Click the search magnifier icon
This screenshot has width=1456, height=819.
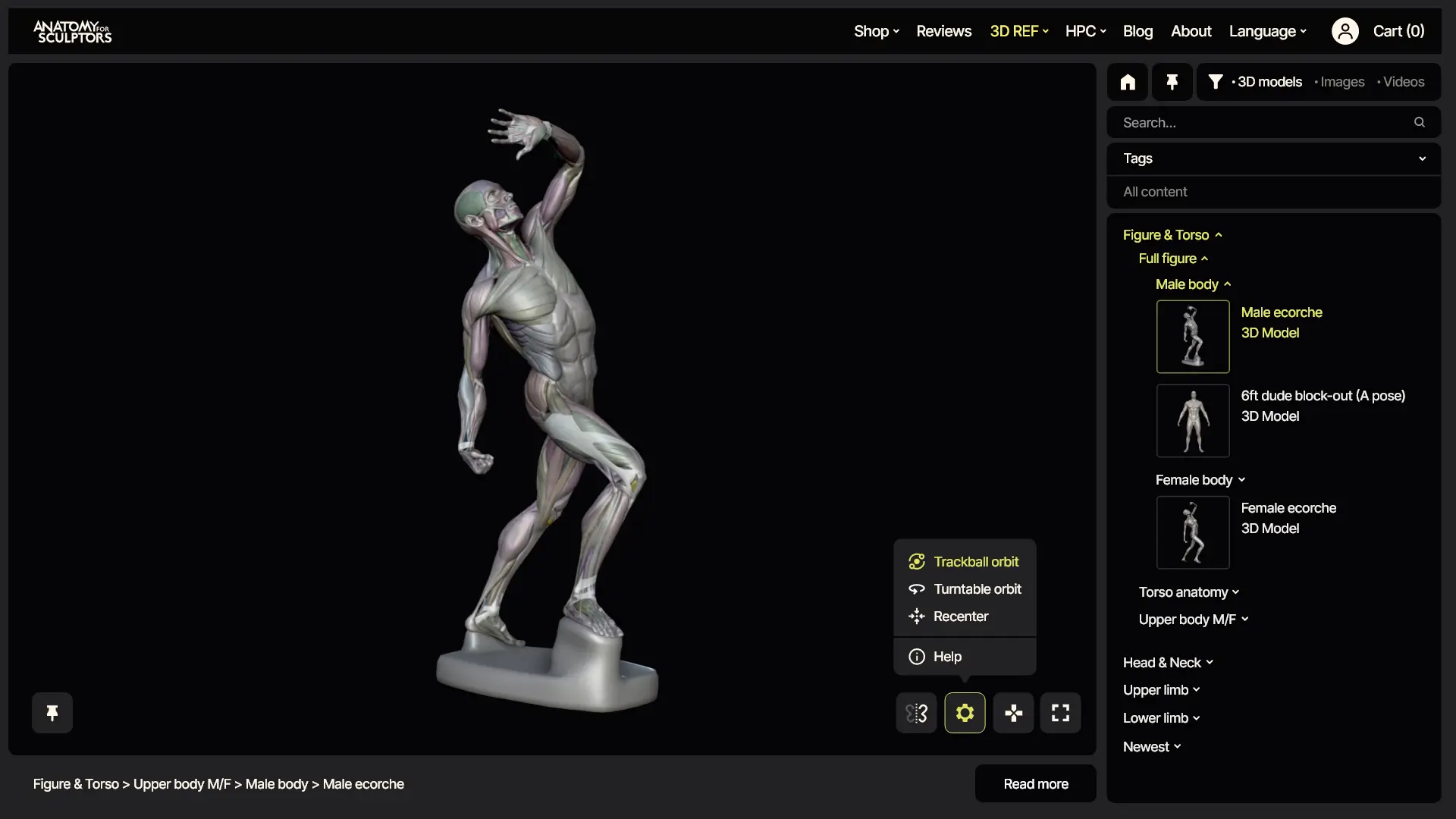(1419, 122)
